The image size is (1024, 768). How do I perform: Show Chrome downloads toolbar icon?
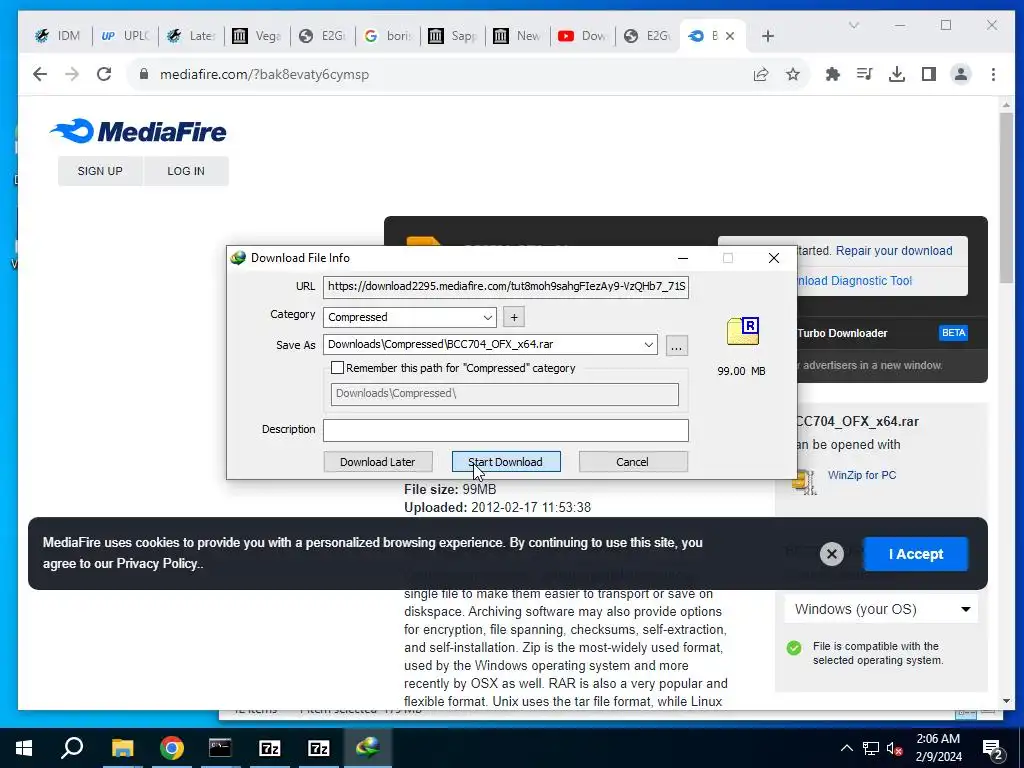click(x=897, y=74)
